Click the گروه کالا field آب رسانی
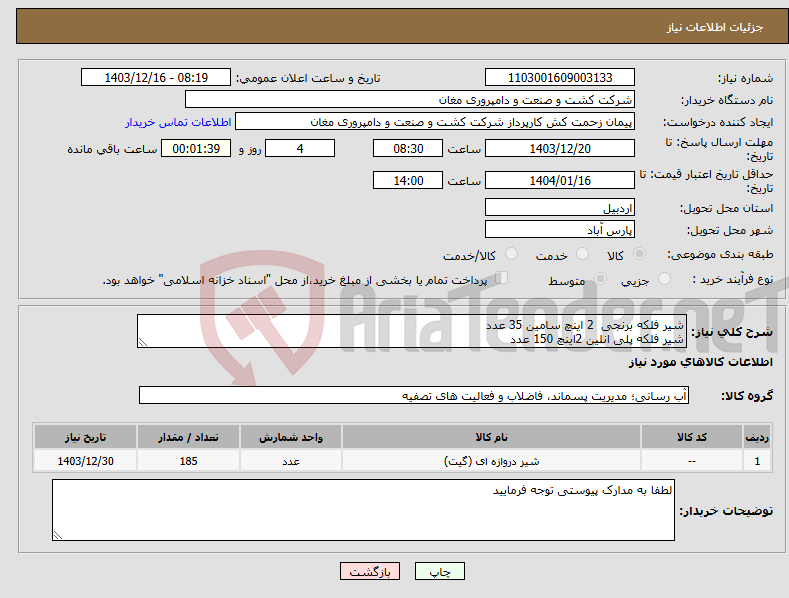The width and height of the screenshot is (789, 598). click(414, 396)
